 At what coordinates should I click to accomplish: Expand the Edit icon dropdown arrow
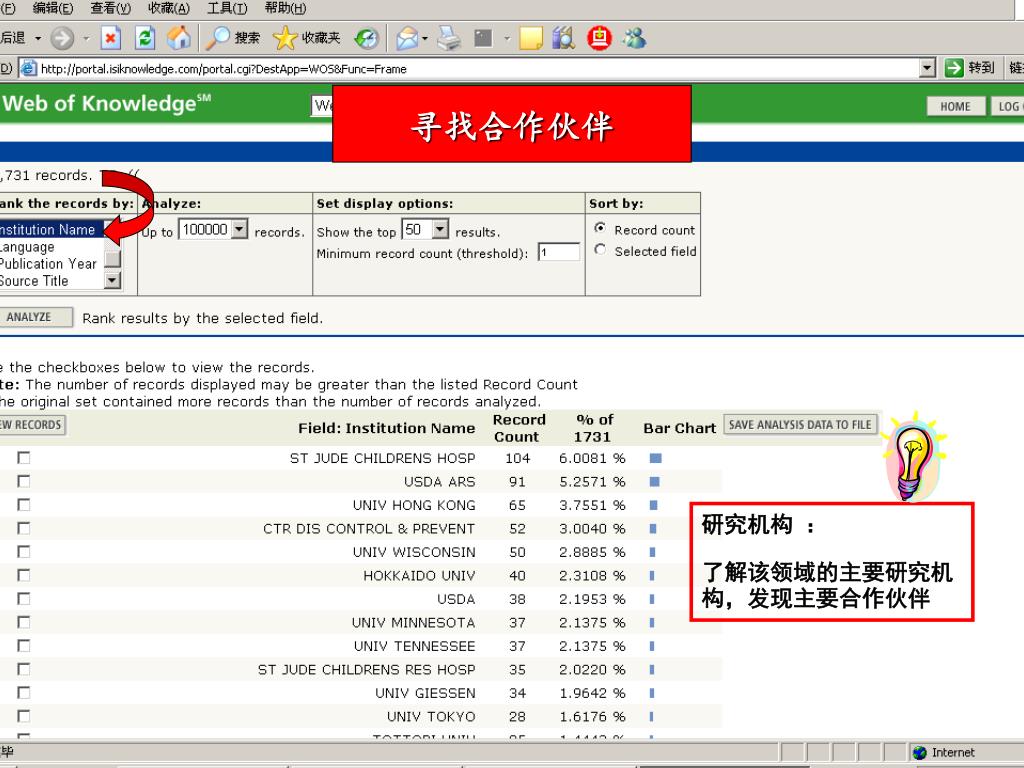click(x=506, y=39)
